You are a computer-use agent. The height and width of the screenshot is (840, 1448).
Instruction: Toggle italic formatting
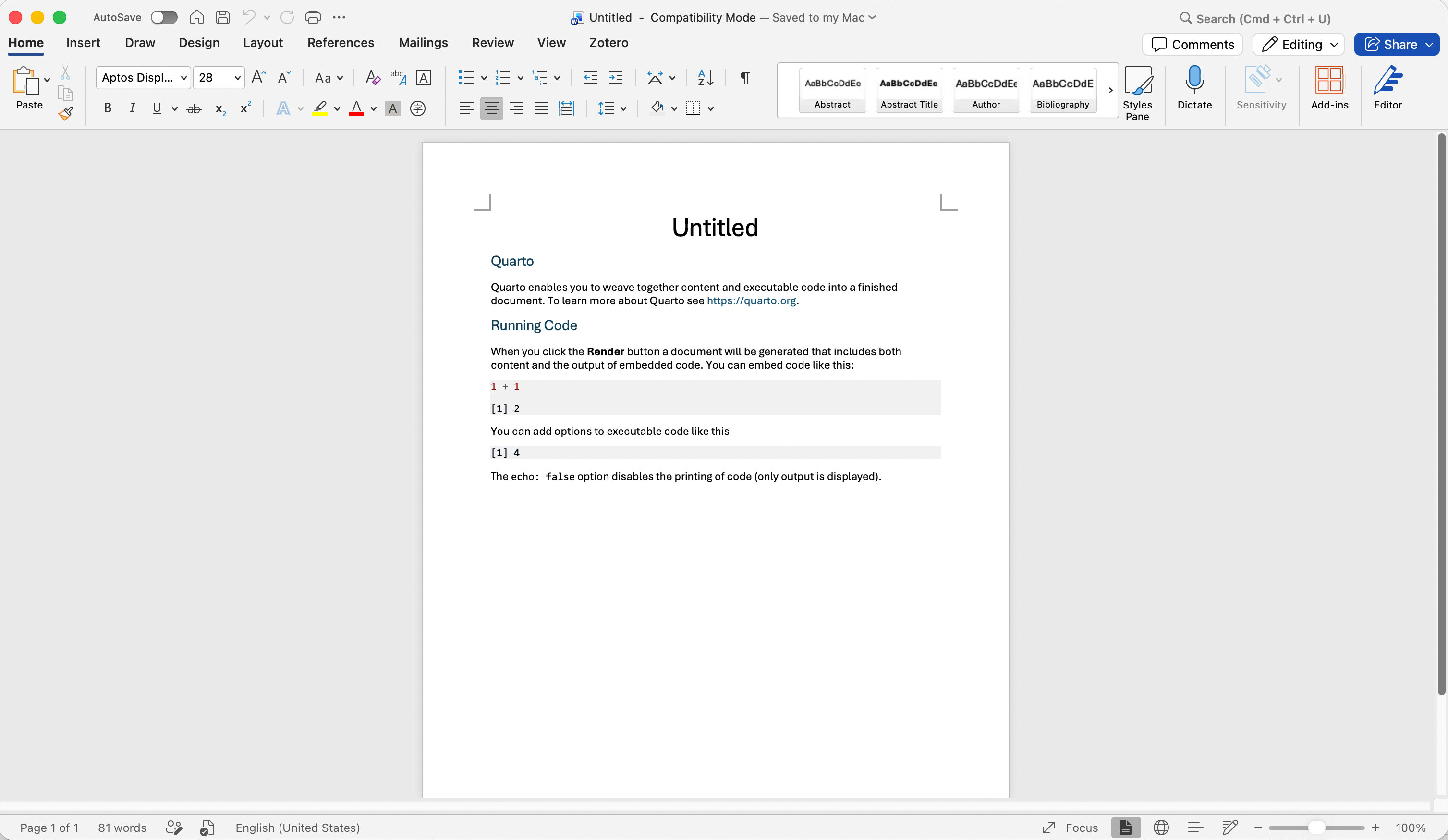pyautogui.click(x=132, y=108)
